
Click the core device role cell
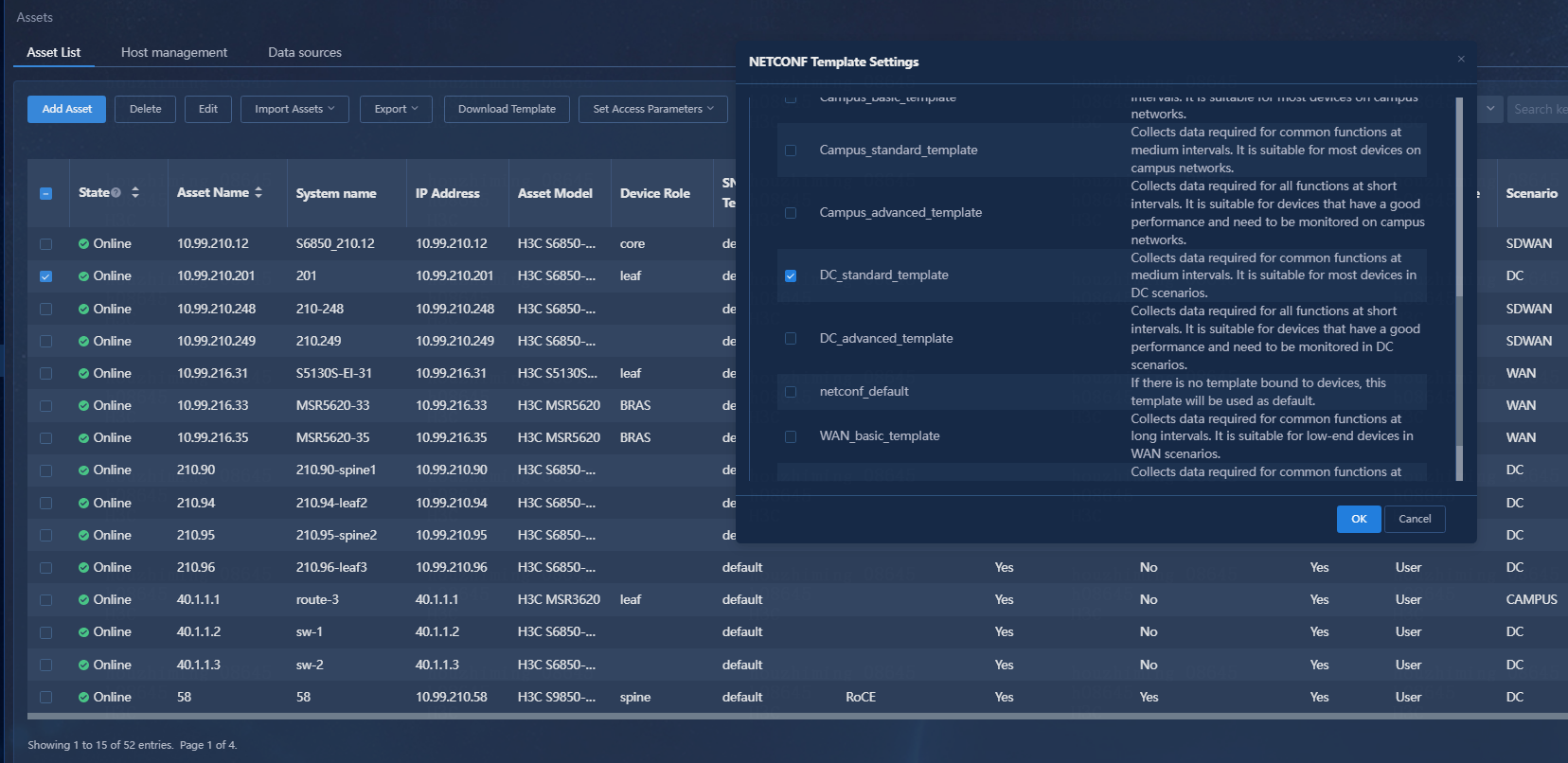(633, 244)
